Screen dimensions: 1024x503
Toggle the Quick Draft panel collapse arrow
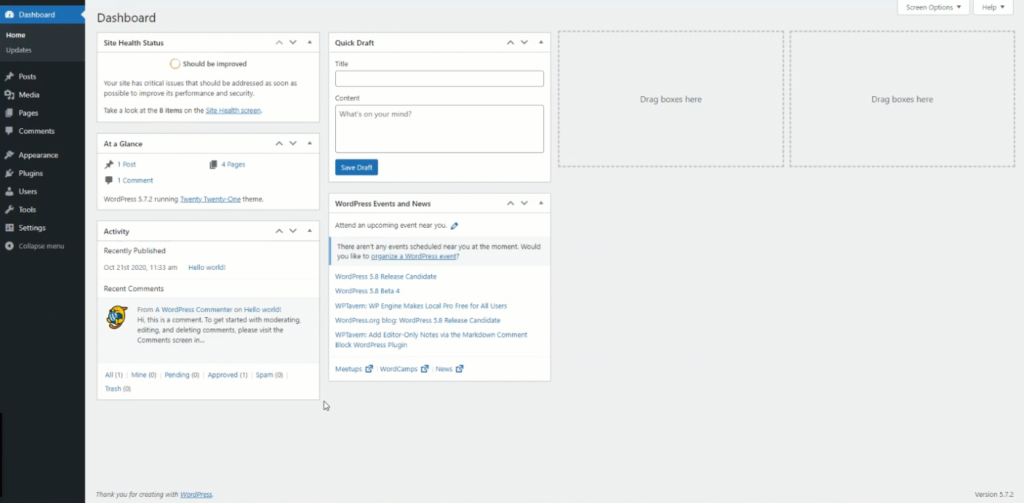[x=541, y=42]
